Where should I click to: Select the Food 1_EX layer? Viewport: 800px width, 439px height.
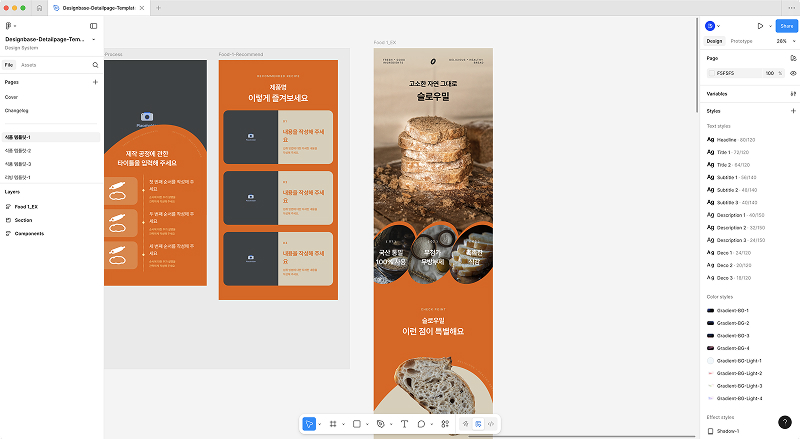26,206
